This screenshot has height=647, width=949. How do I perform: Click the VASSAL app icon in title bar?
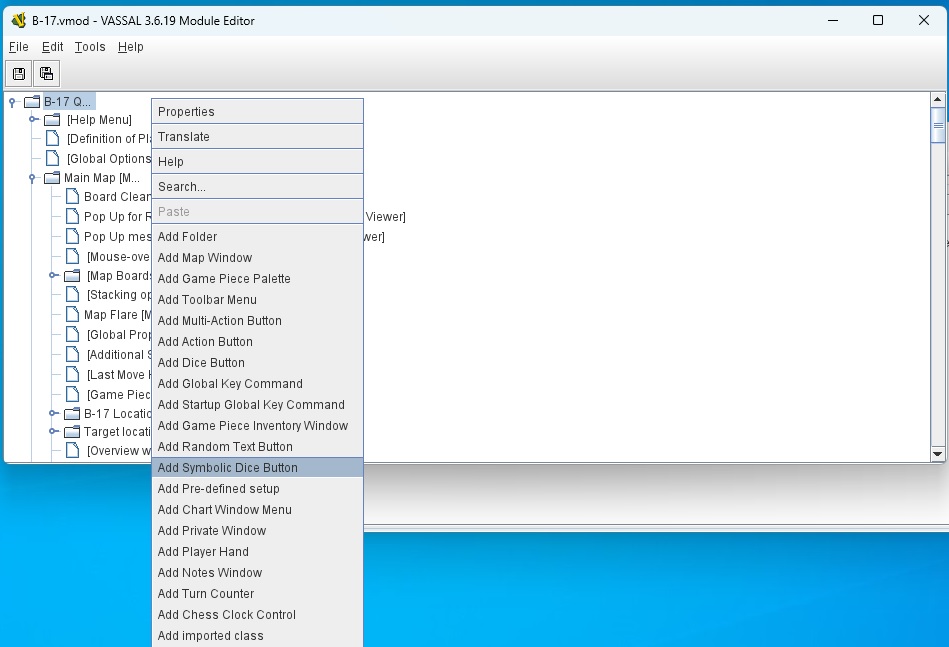[19, 20]
